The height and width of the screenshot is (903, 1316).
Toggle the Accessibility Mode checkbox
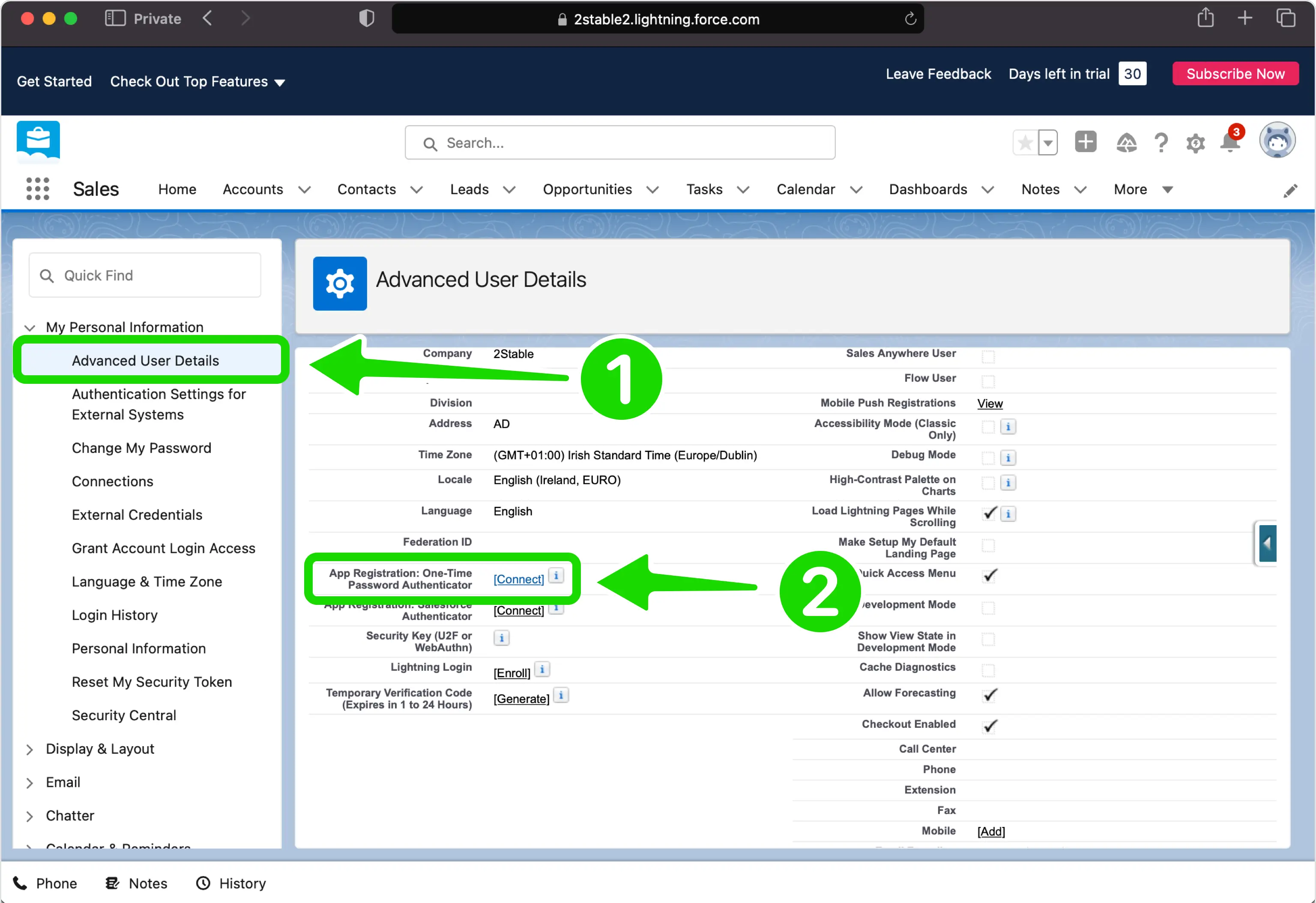click(988, 427)
